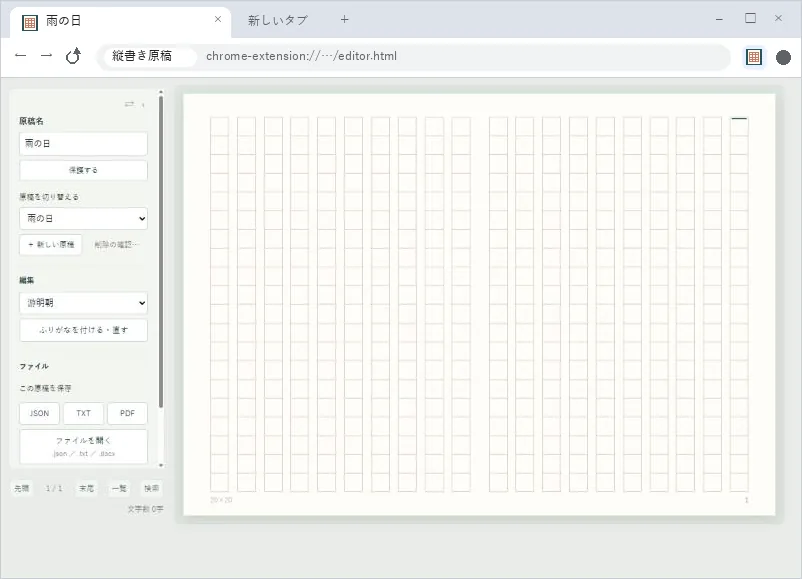Open the 游明朝 font dropdown
Screen dimensions: 802x579
[83, 303]
